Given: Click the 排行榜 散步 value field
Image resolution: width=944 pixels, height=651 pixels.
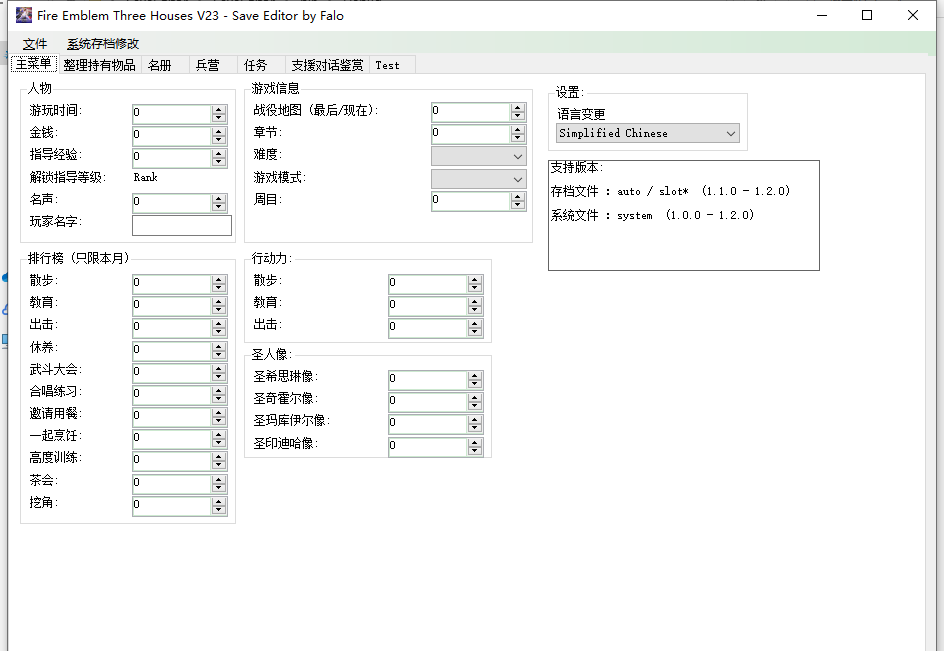Looking at the screenshot, I should (x=172, y=284).
